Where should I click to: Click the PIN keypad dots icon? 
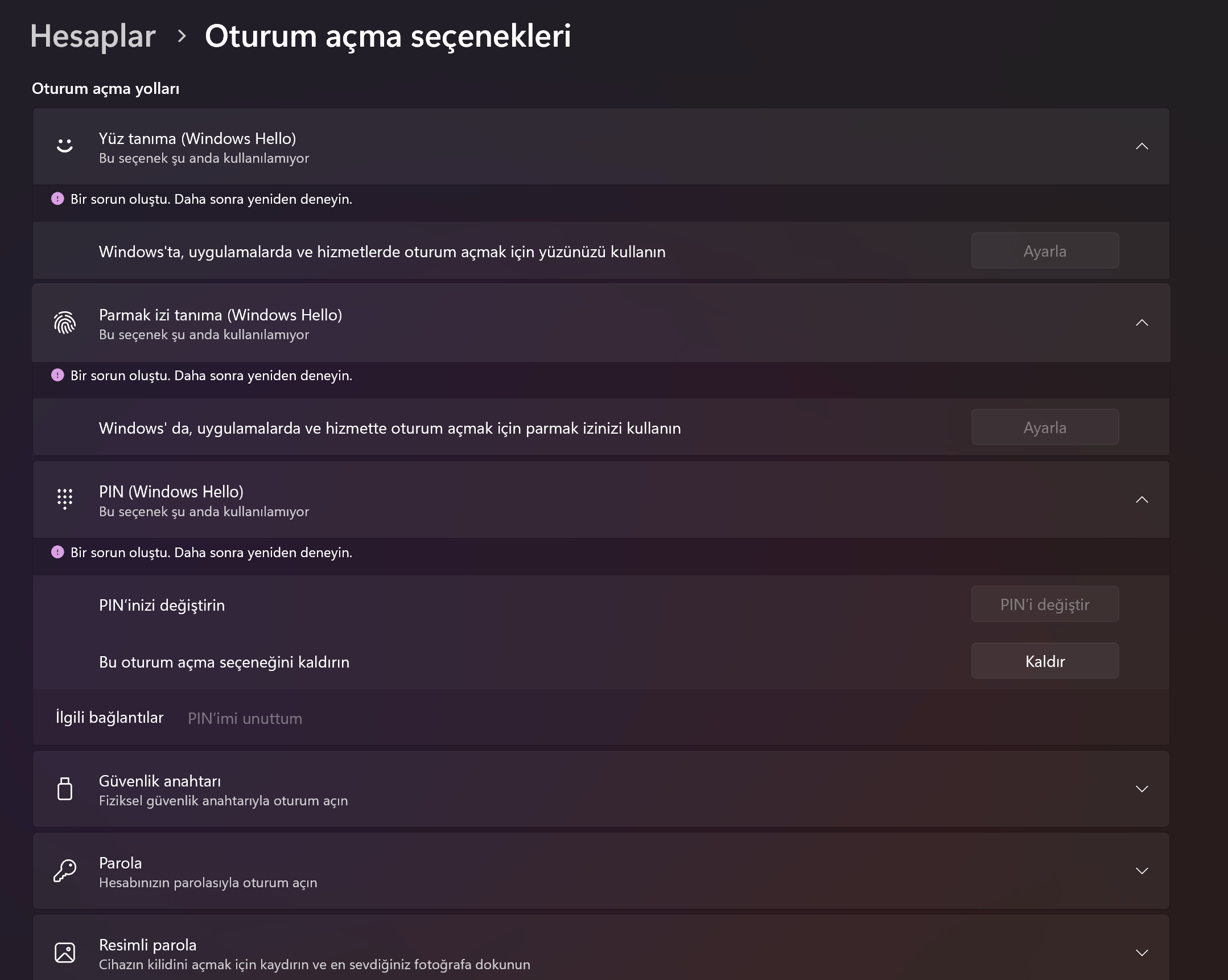[65, 499]
